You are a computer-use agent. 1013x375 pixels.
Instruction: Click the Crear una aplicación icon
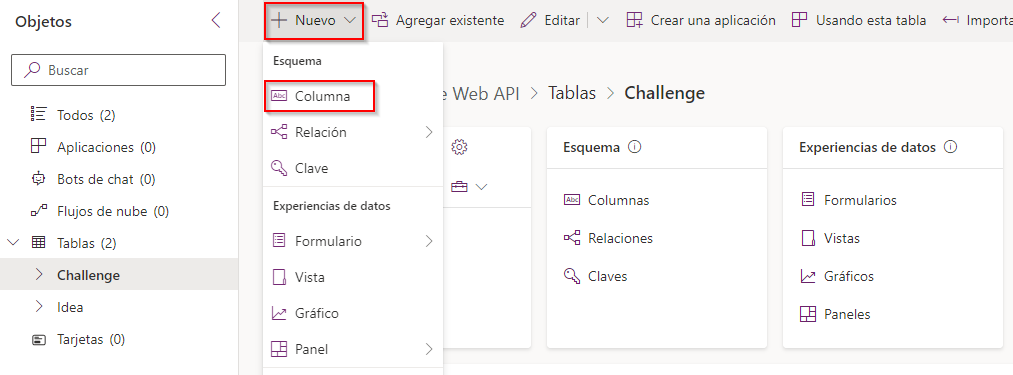[x=634, y=21]
